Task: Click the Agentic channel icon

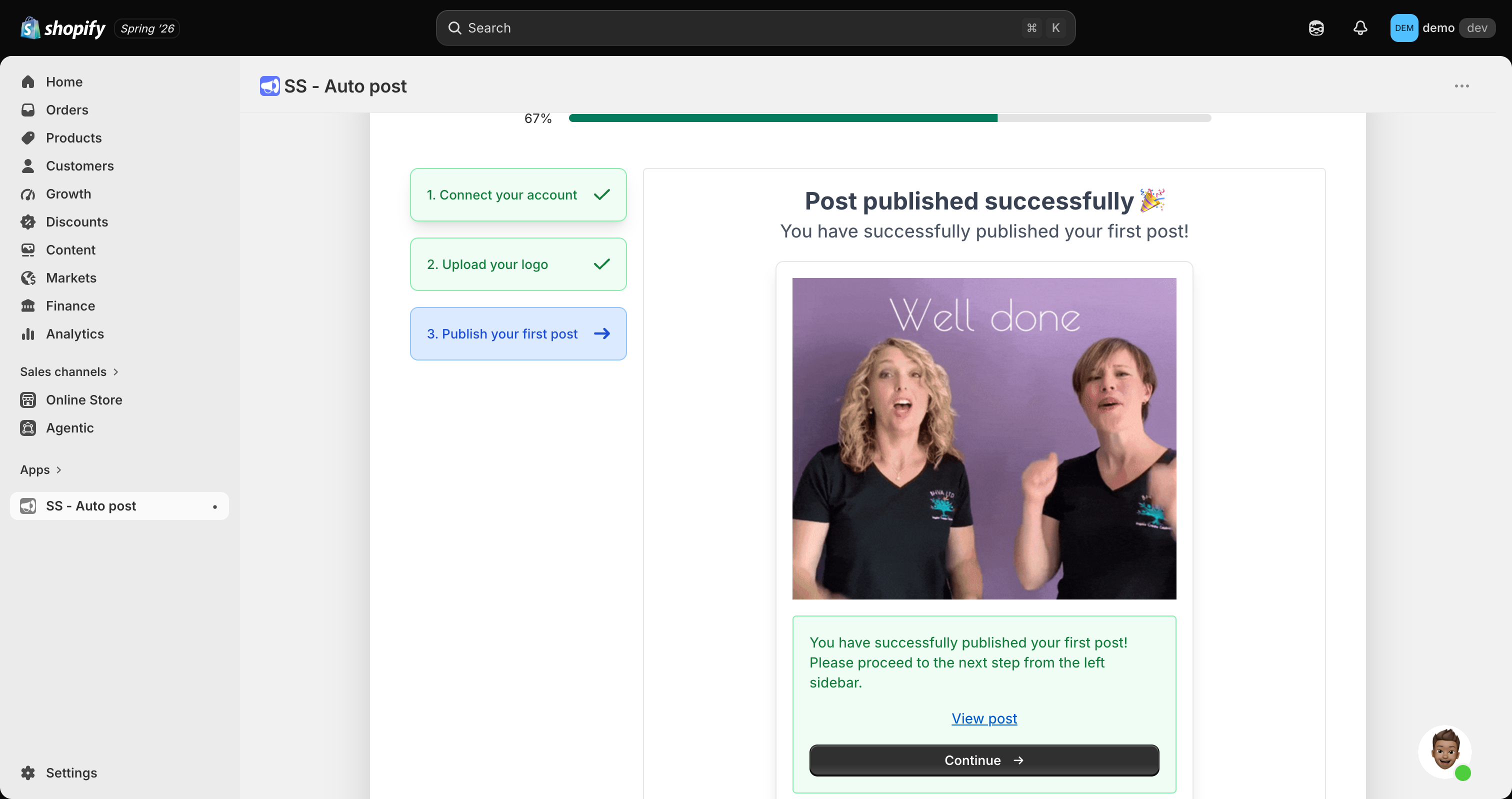Action: point(28,428)
